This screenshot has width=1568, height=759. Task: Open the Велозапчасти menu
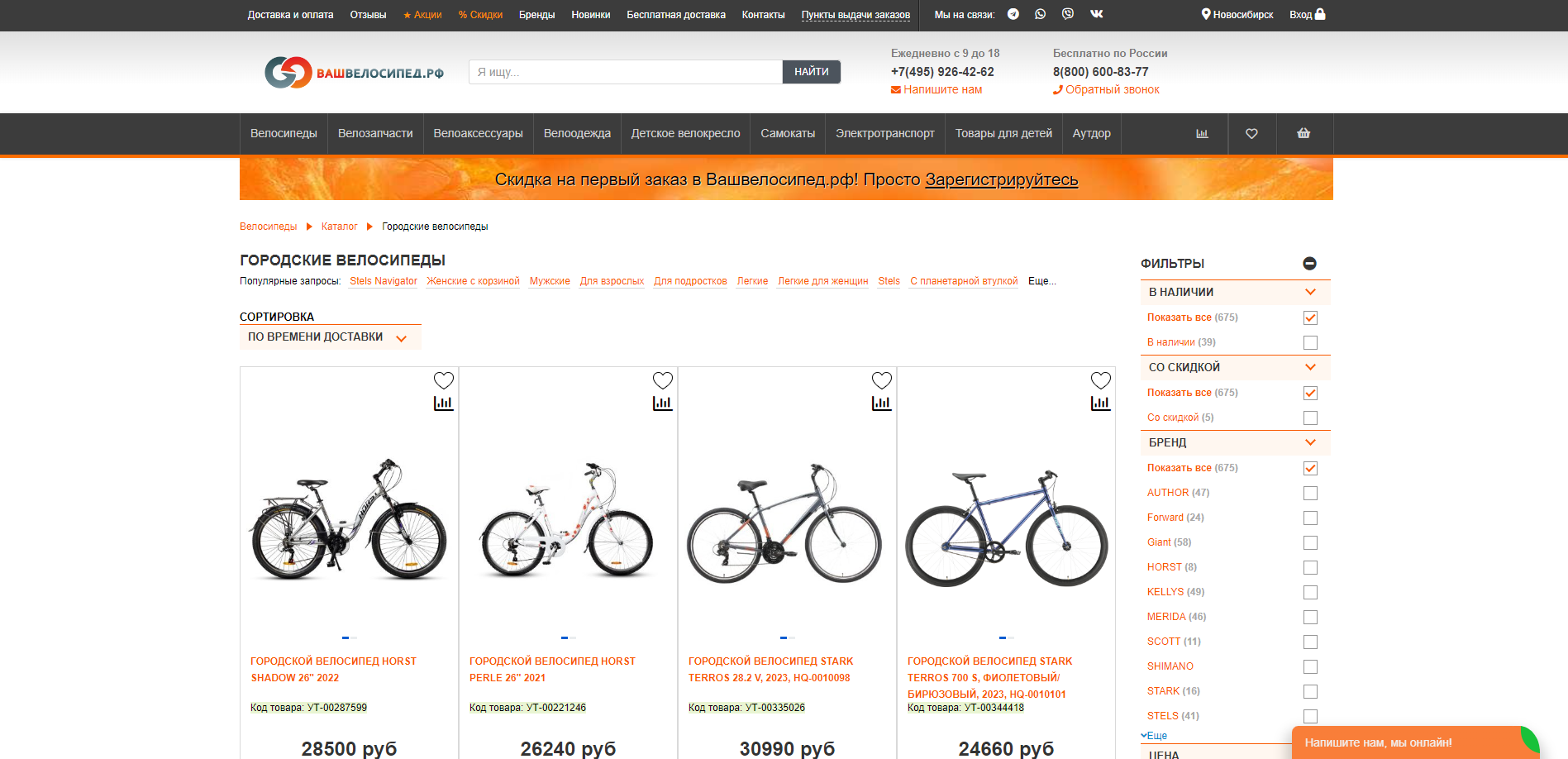click(x=375, y=133)
